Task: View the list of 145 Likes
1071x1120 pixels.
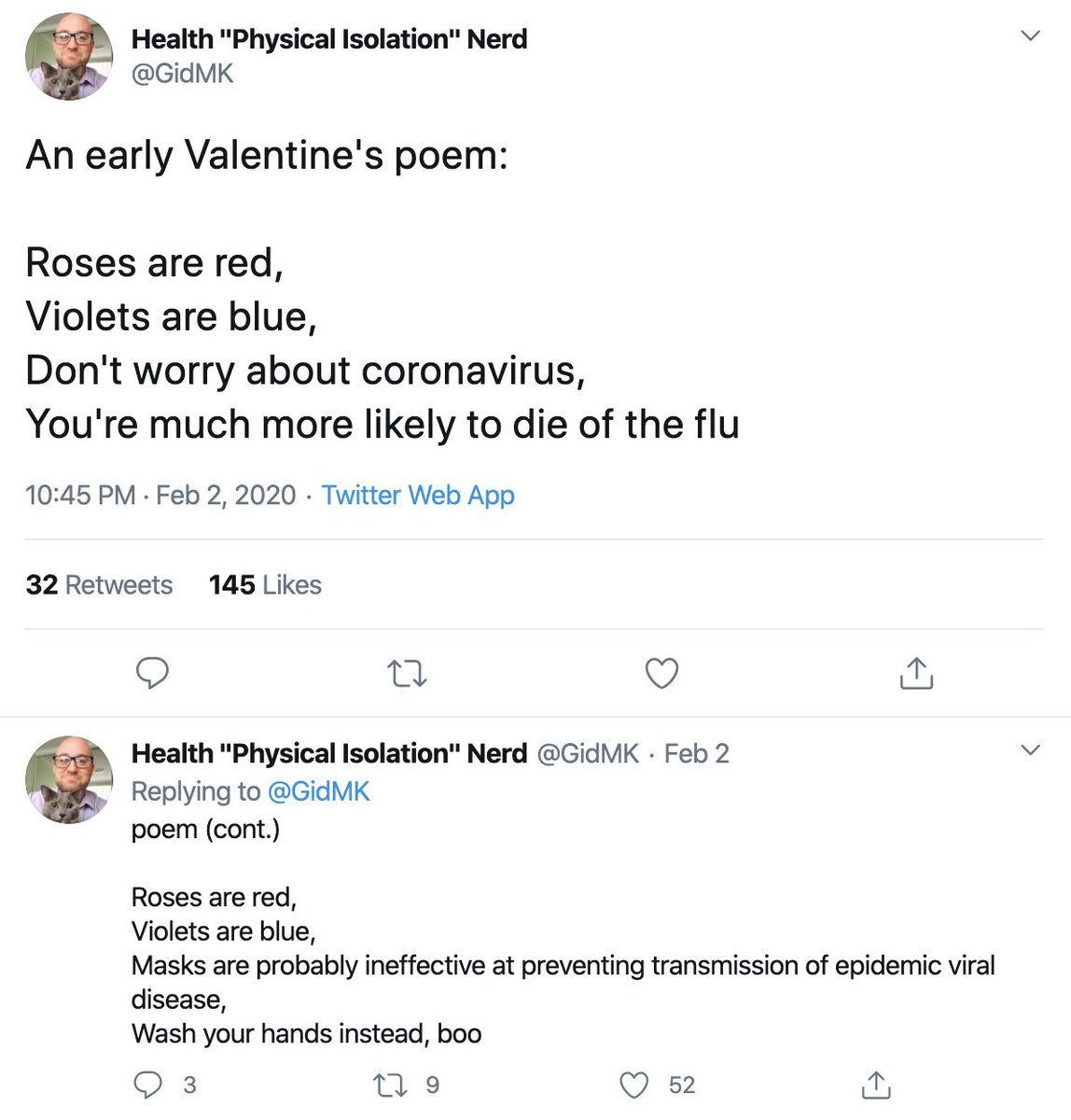Action: pyautogui.click(x=265, y=585)
